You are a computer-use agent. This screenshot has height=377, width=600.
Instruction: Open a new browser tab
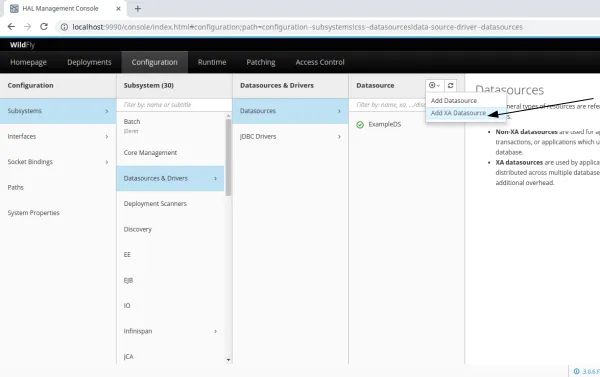point(138,8)
